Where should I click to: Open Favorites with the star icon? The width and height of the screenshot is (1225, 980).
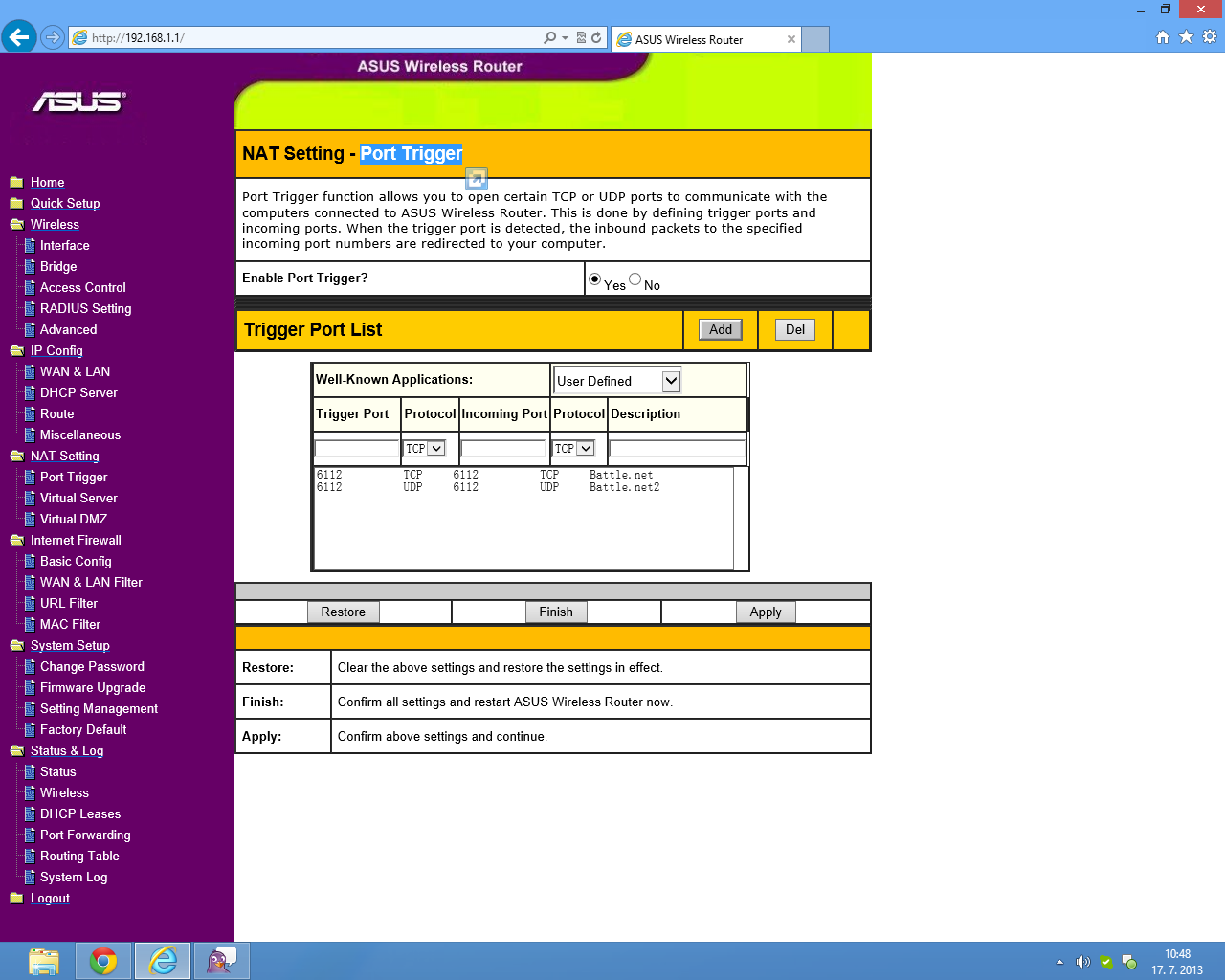point(1186,37)
